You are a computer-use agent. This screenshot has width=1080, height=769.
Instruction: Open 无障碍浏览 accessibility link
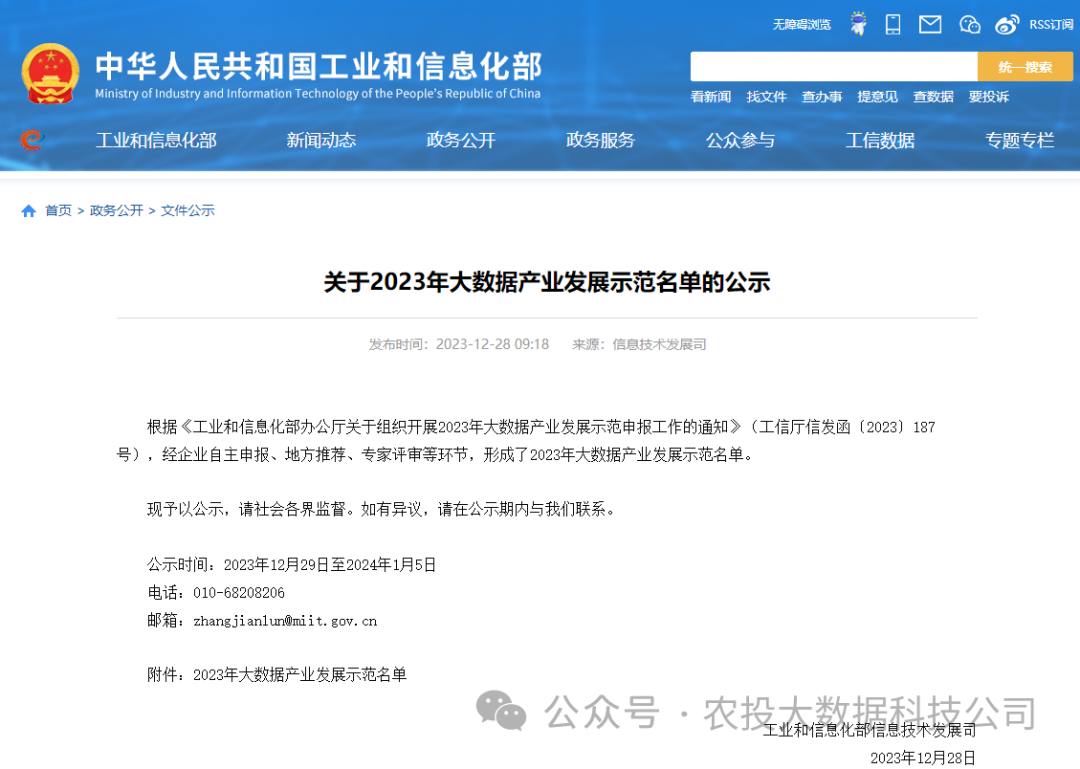pos(802,25)
